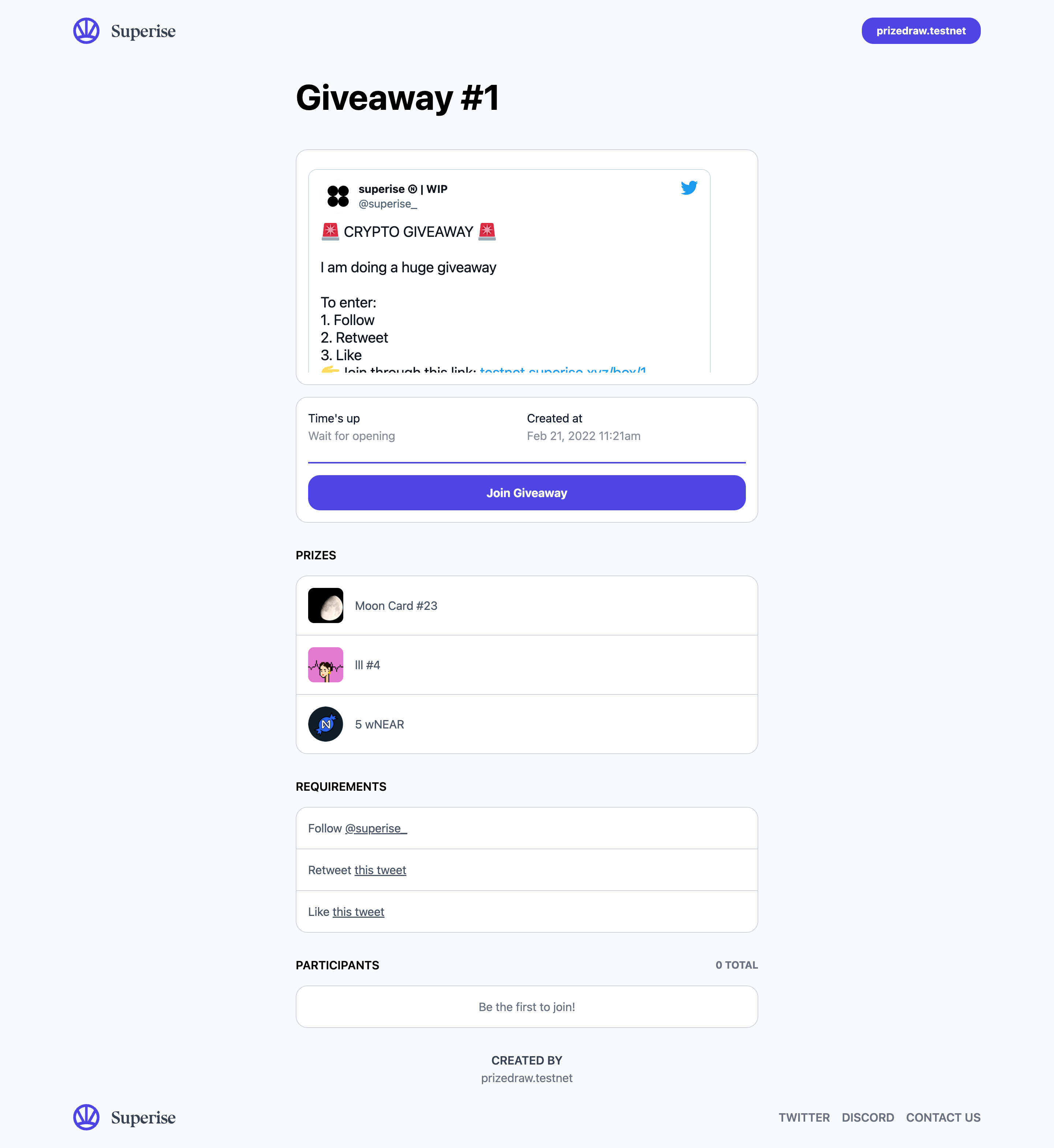Click the Join Giveaway button
The image size is (1054, 1148).
tap(527, 493)
